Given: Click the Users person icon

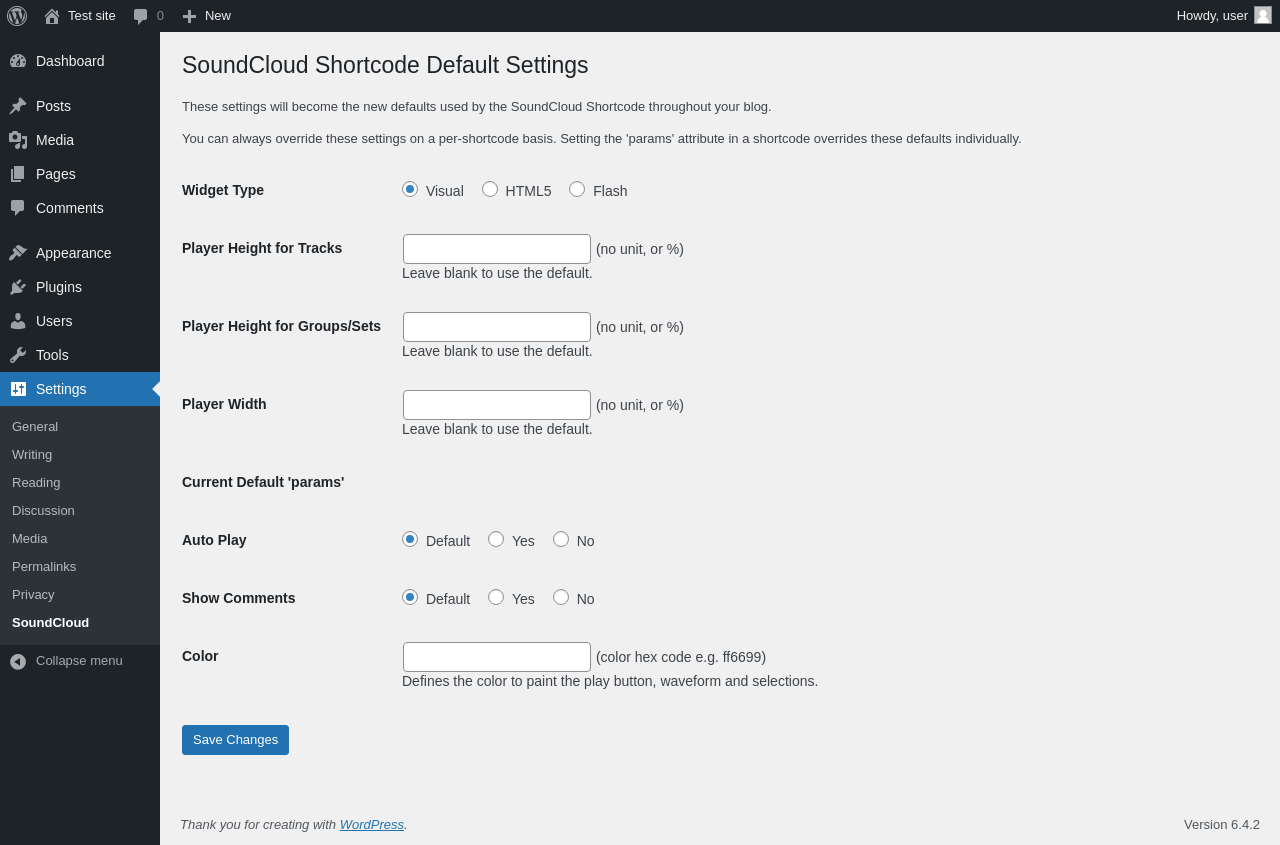Looking at the screenshot, I should pos(18,321).
